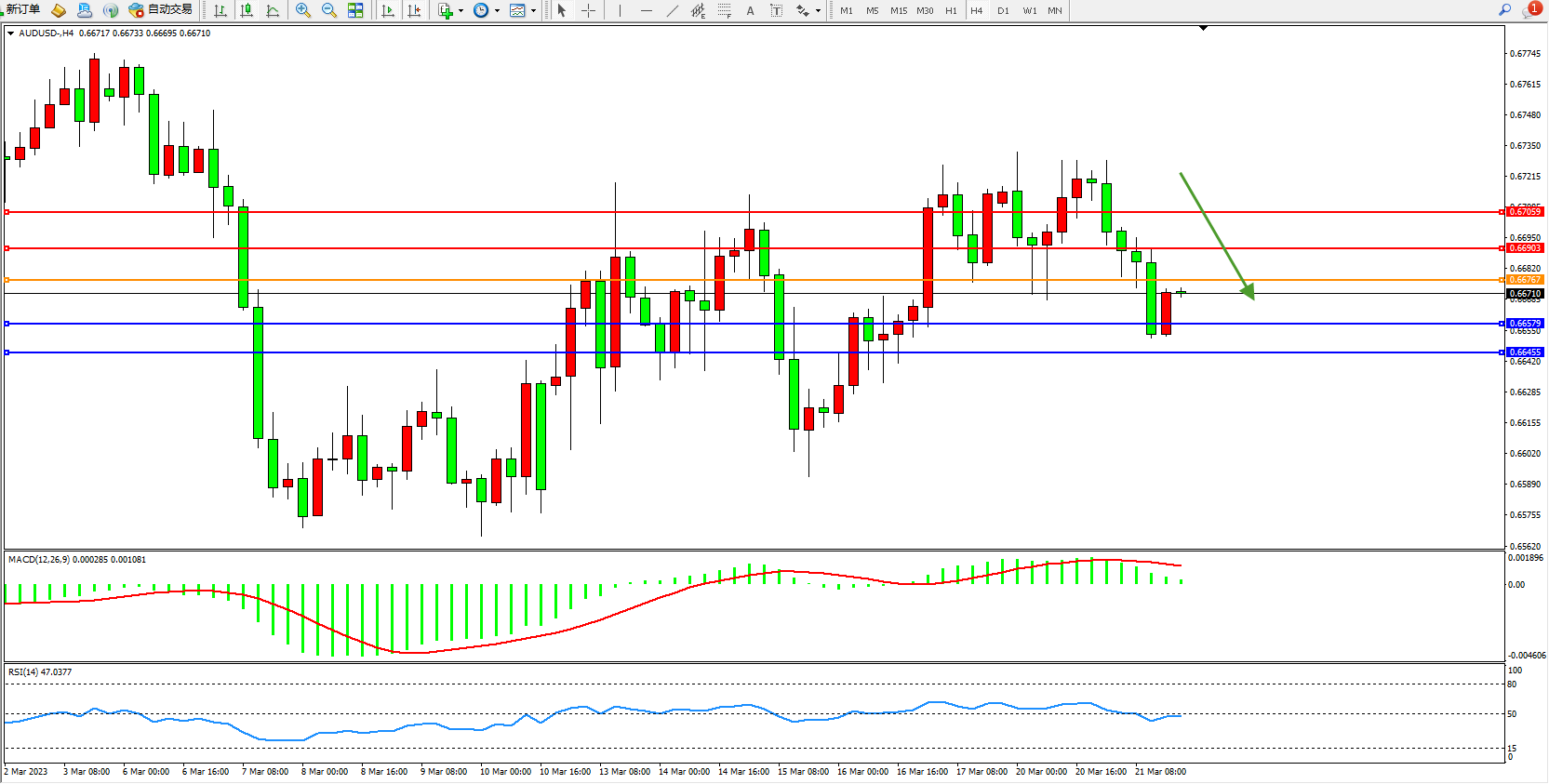This screenshot has width=1549, height=784.
Task: Expand the indicators list dropdown arrow
Action: coord(461,11)
